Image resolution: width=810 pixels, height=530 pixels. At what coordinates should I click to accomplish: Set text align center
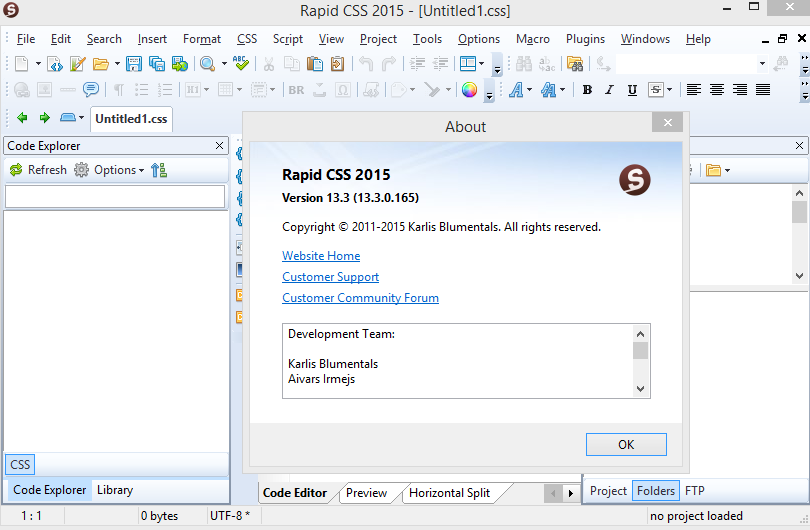pos(716,90)
